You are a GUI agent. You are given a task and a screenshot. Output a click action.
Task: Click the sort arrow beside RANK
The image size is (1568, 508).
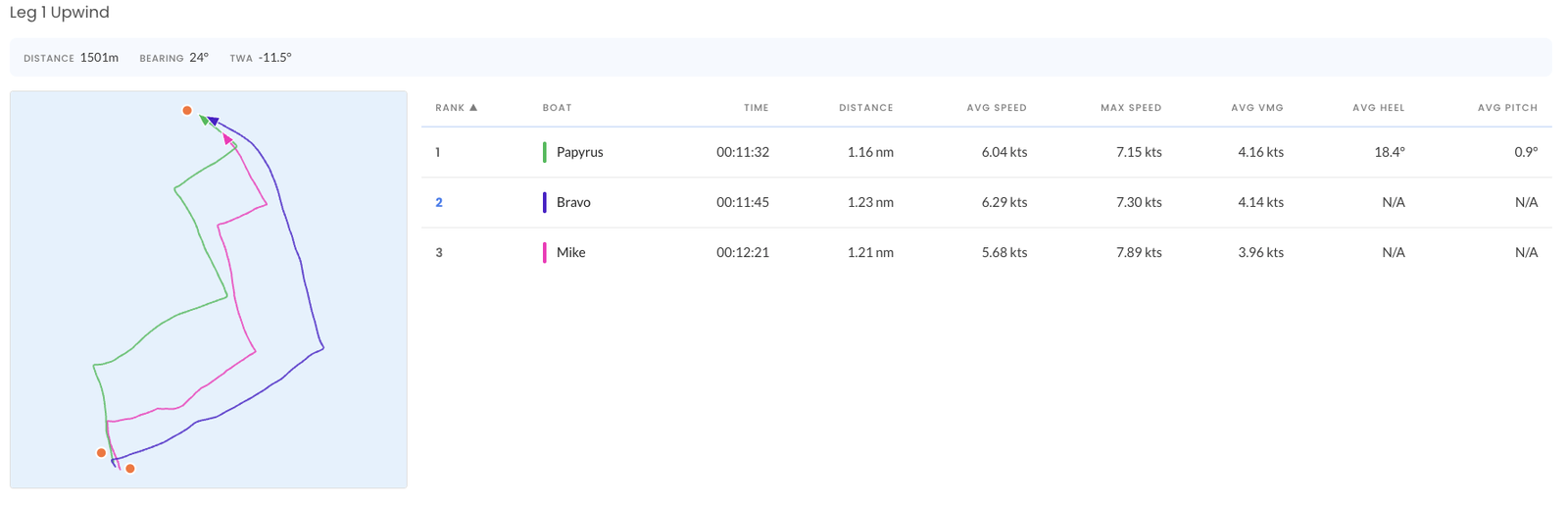click(473, 108)
